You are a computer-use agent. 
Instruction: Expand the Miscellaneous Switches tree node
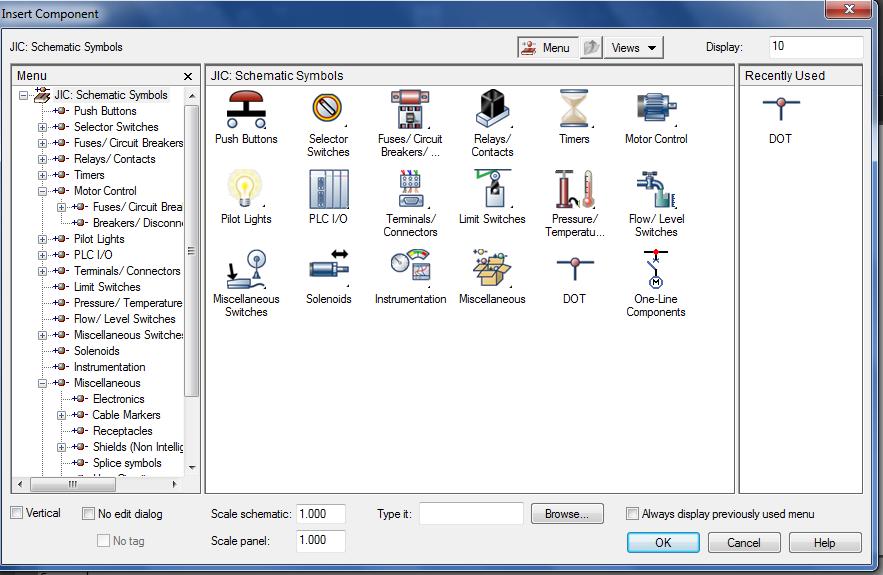42,336
